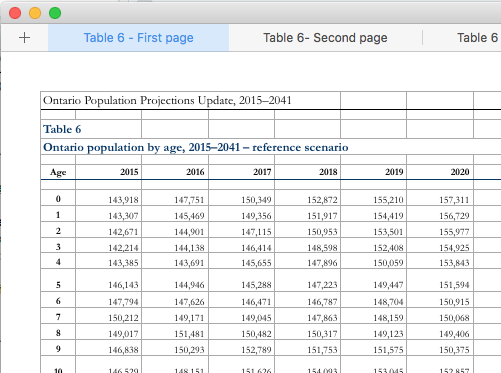501x373 pixels.
Task: Select the age 0 row label
Action: point(58,198)
